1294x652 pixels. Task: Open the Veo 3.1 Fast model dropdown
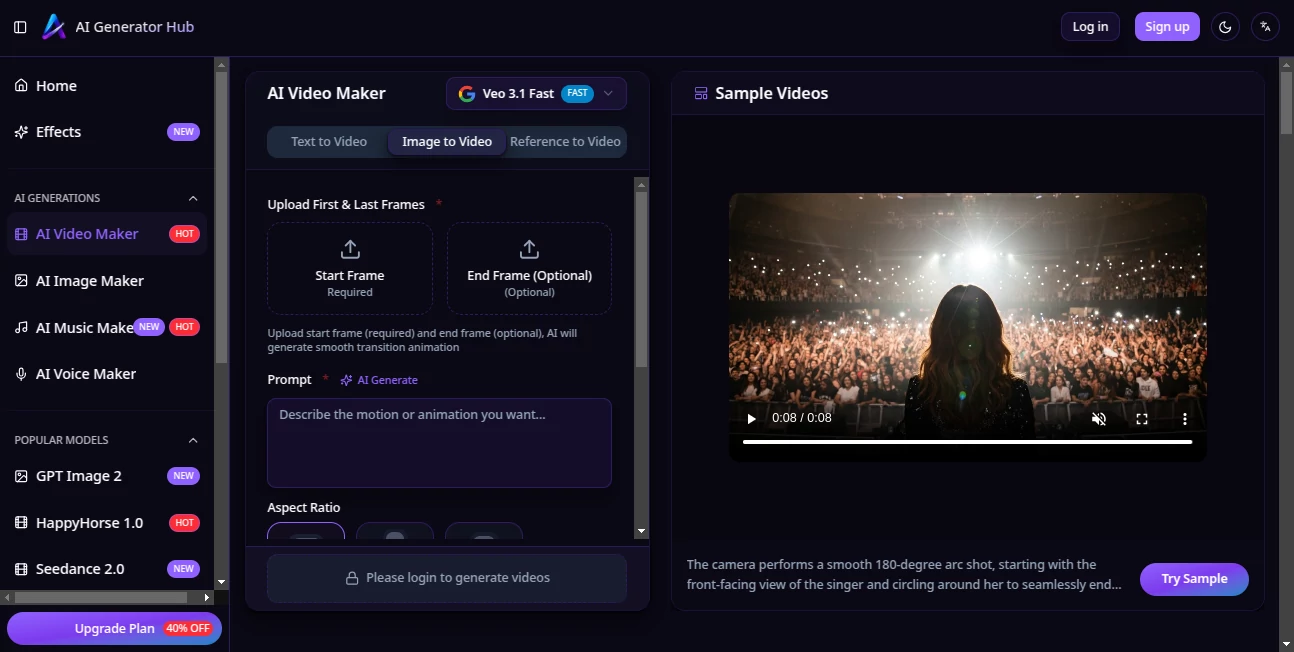[x=536, y=93]
